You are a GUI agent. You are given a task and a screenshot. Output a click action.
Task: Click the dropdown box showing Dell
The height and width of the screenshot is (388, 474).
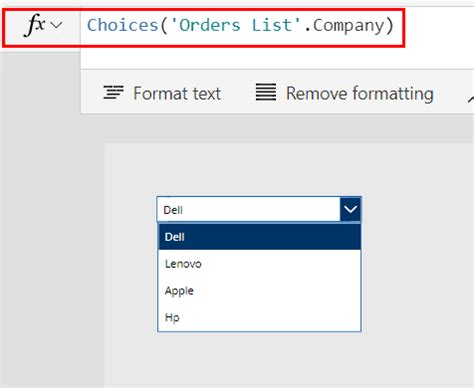coord(248,209)
